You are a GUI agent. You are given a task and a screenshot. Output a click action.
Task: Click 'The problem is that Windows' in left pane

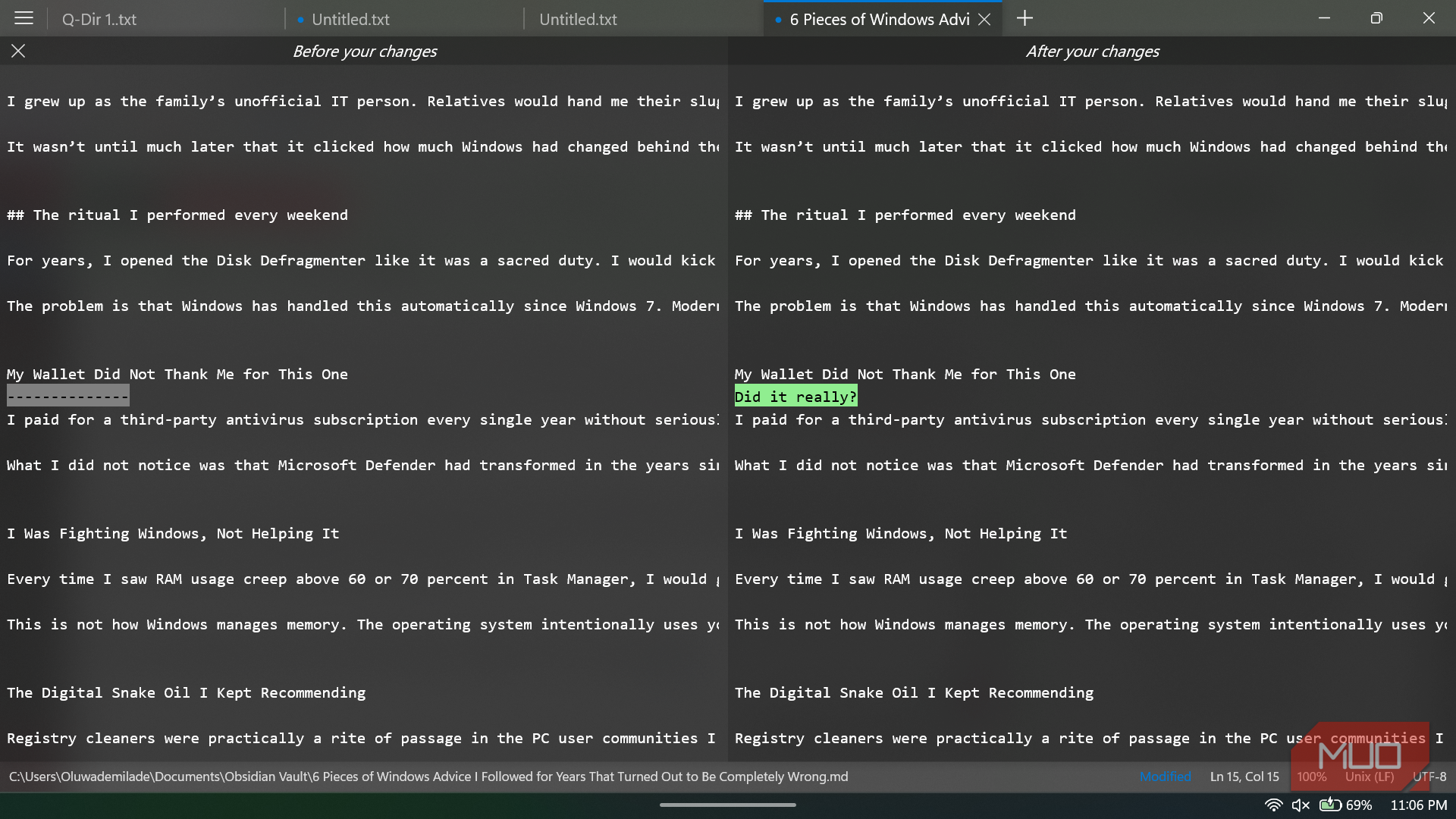point(363,306)
